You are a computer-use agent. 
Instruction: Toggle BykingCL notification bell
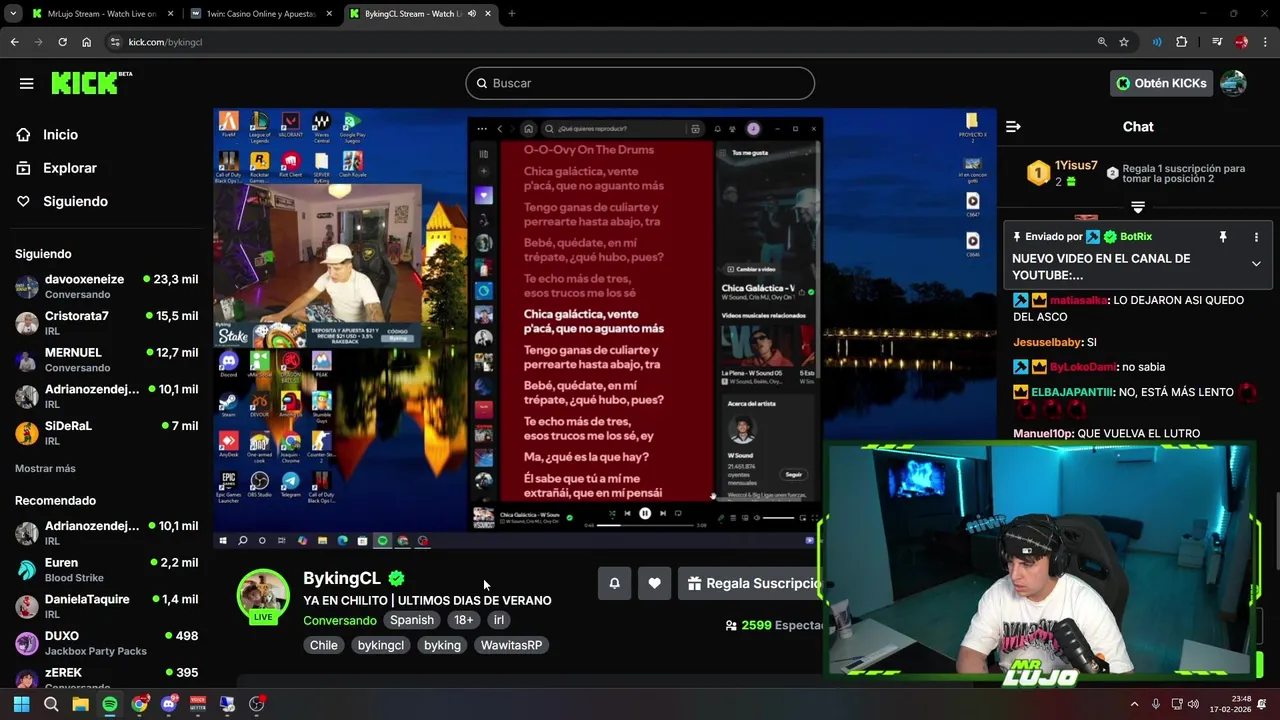pyautogui.click(x=614, y=583)
